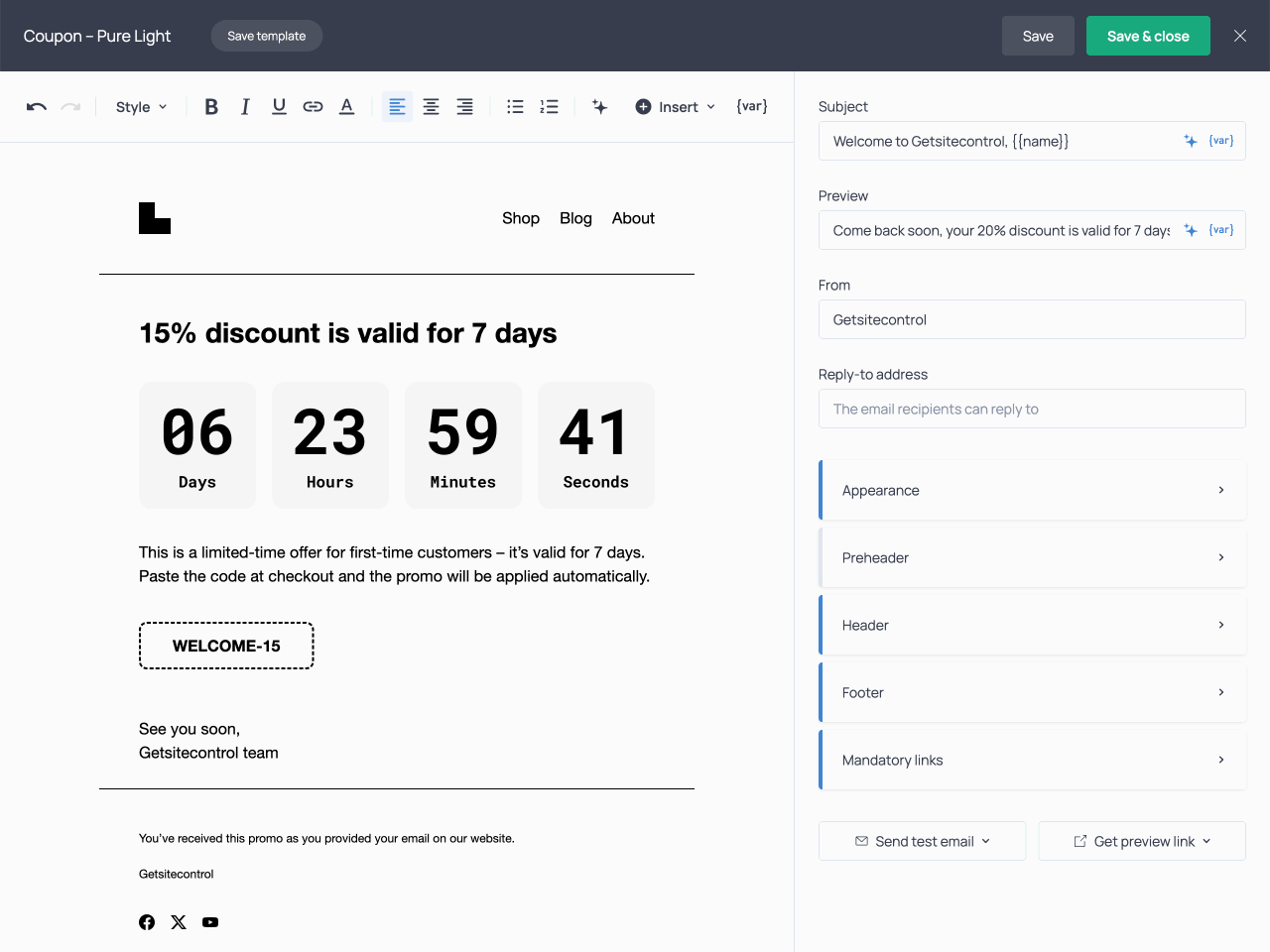Image resolution: width=1270 pixels, height=952 pixels.
Task: Insert a hyperlink using the link icon
Action: pos(313,107)
